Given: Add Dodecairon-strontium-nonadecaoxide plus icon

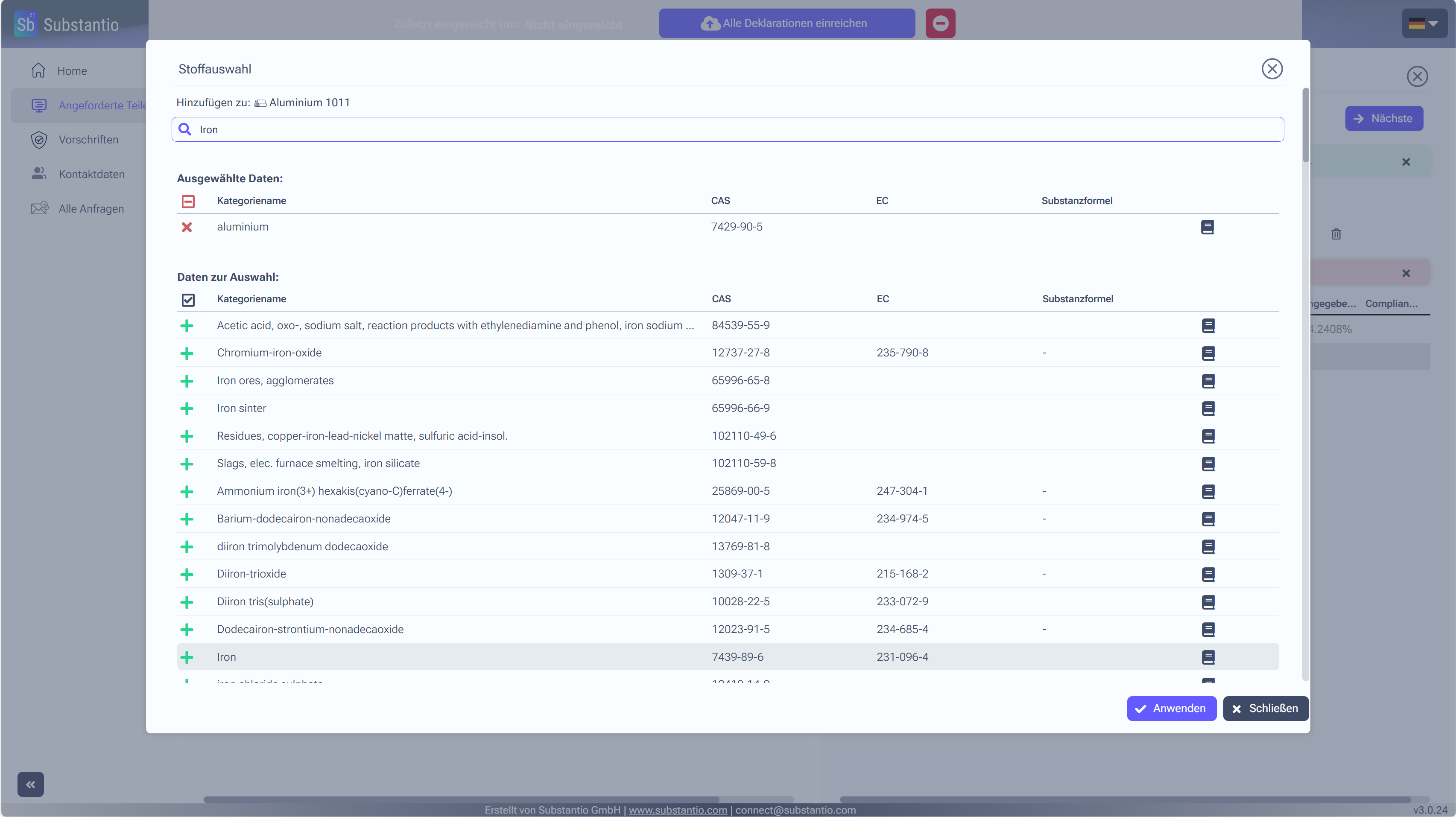Looking at the screenshot, I should coord(187,630).
